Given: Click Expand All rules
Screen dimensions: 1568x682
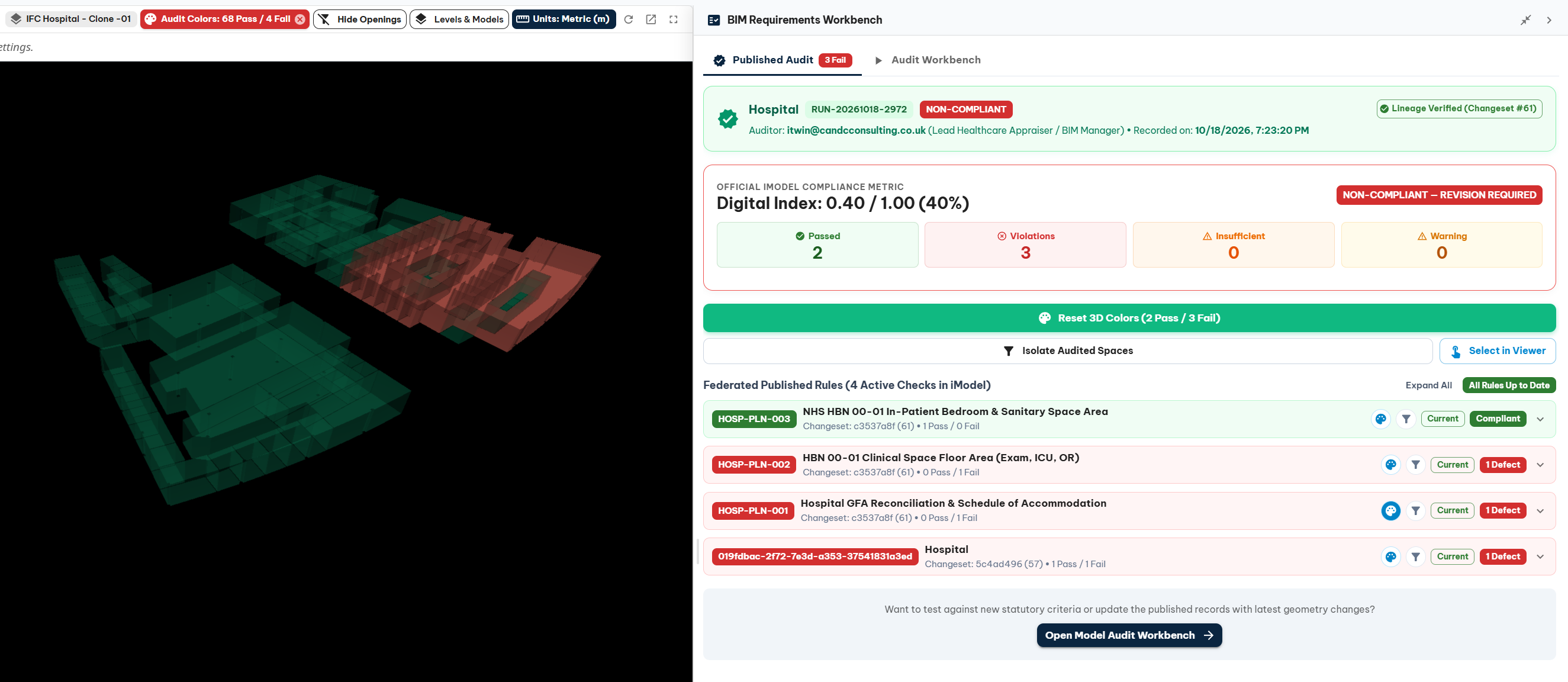Looking at the screenshot, I should point(1428,385).
